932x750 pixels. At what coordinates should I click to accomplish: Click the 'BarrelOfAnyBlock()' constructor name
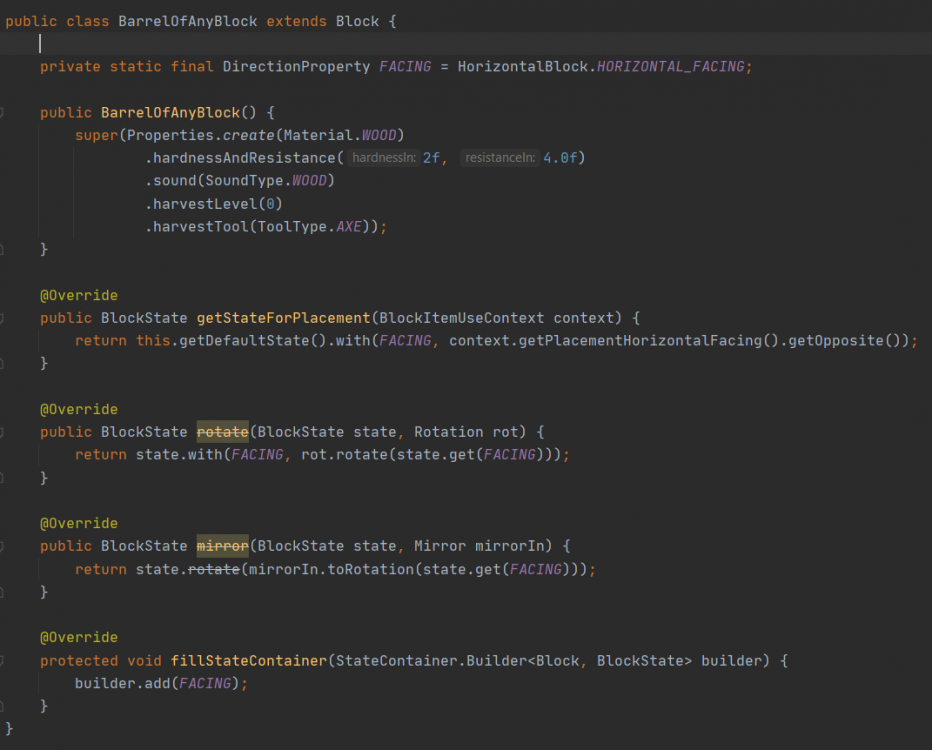(x=170, y=112)
